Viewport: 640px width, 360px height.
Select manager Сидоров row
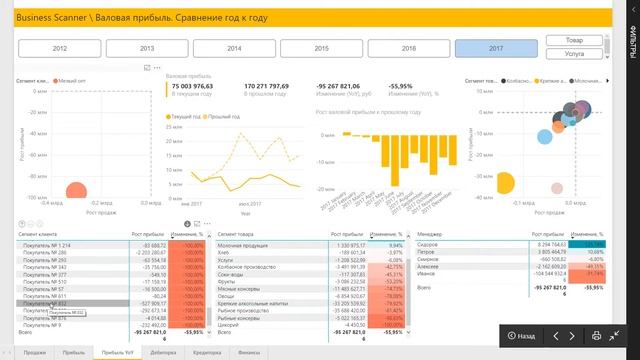point(511,244)
